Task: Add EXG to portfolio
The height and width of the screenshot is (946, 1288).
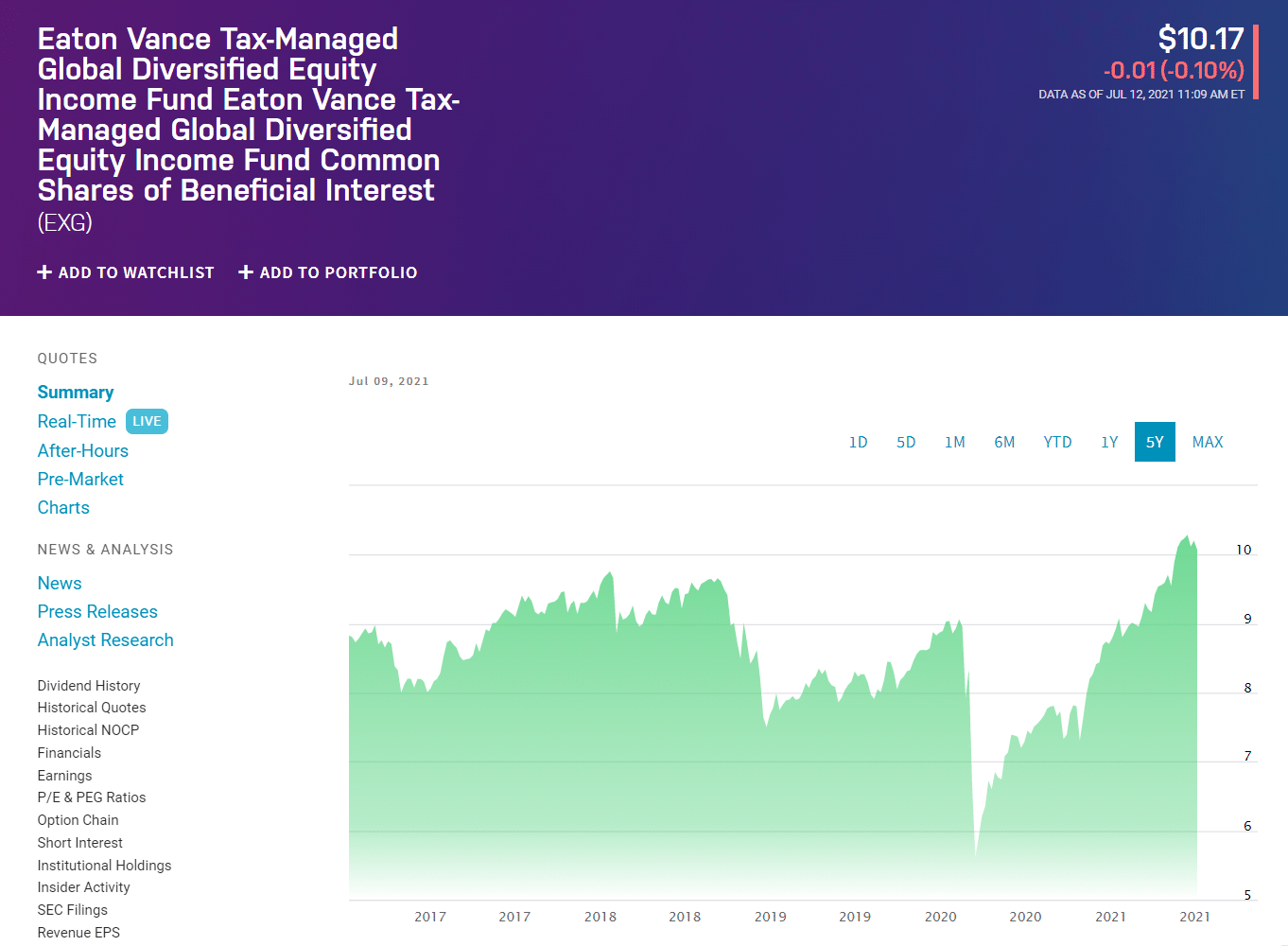Action: pos(328,272)
